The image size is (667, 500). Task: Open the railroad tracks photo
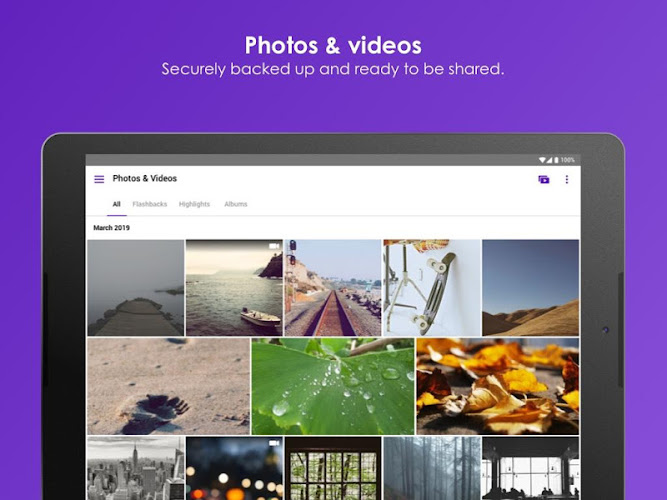[333, 288]
